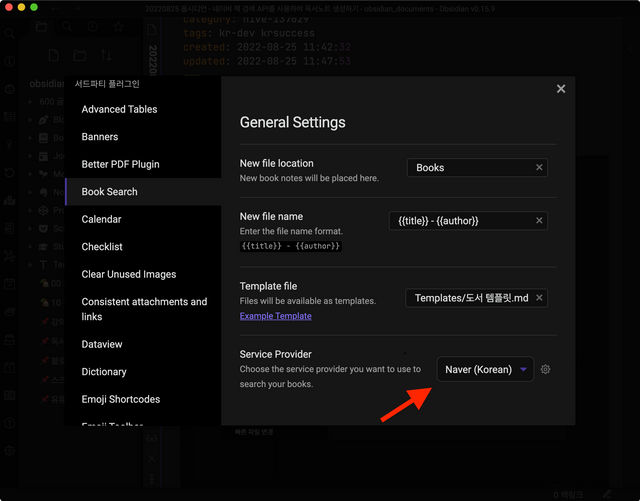Open settings via bottom-left gear icon

point(9,451)
